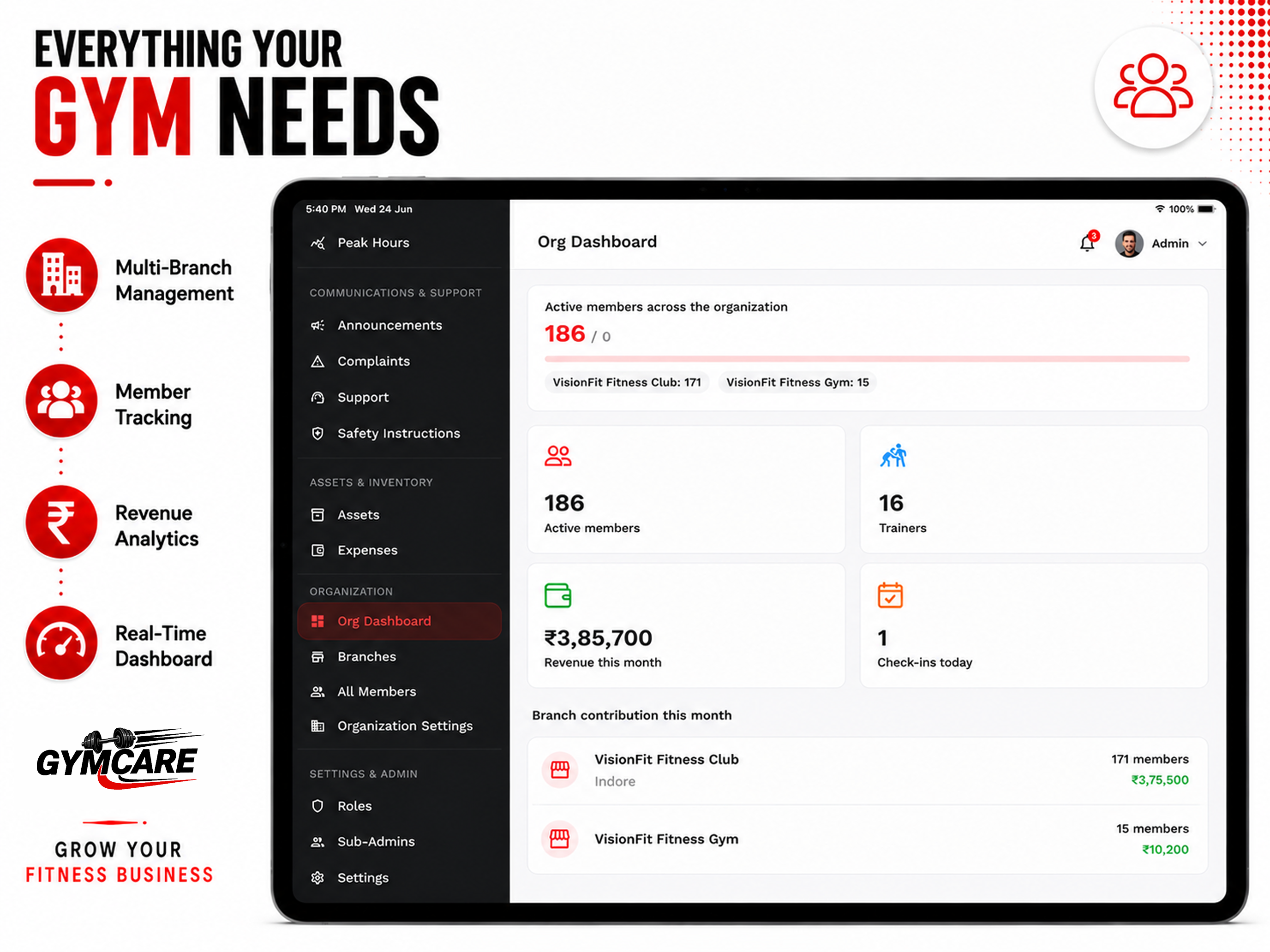Click the blue Trainers icon
Image resolution: width=1270 pixels, height=952 pixels.
click(893, 456)
